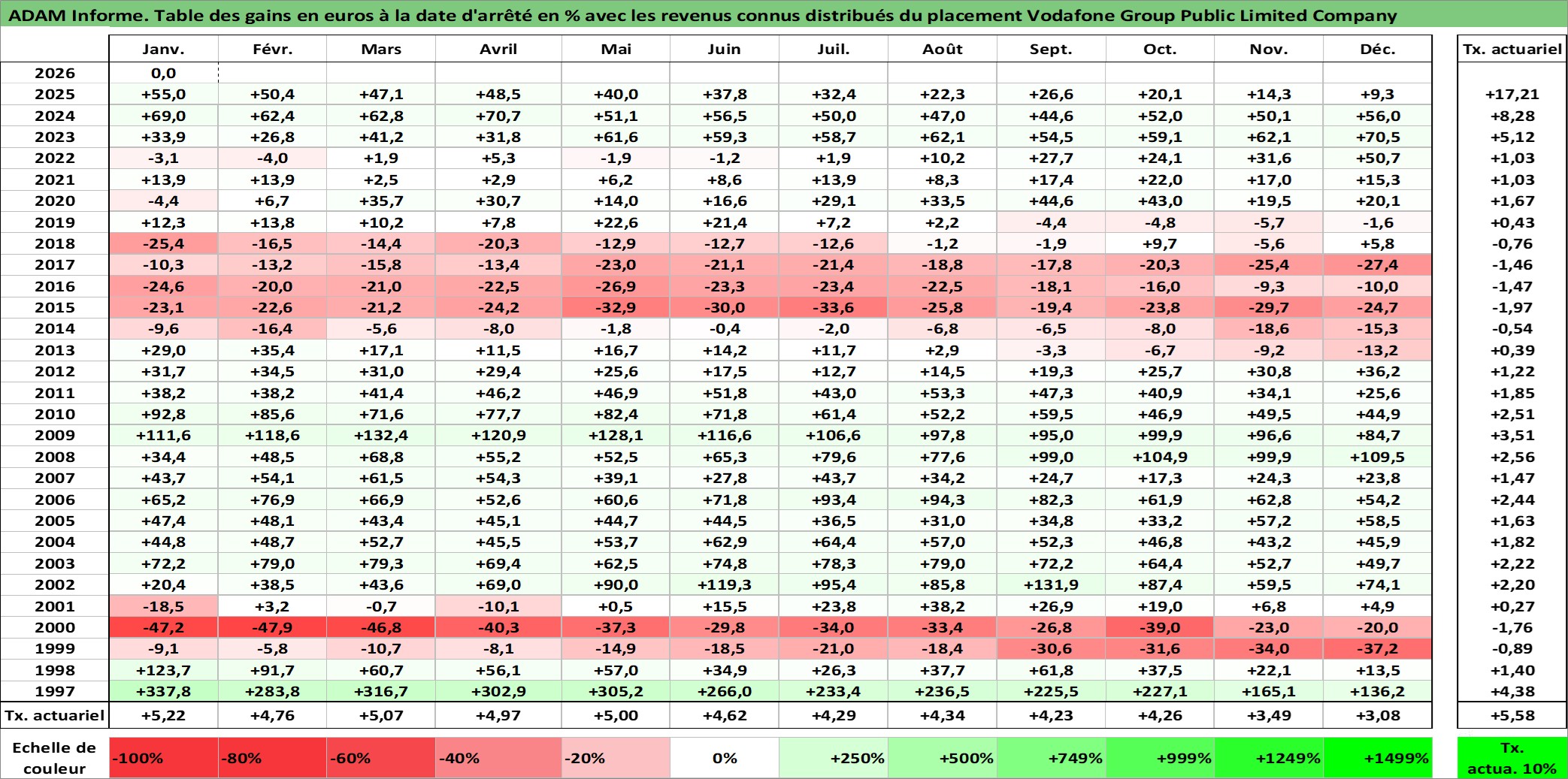Click the 'Echelle de couleur' label
The image size is (1568, 779).
pyautogui.click(x=54, y=758)
